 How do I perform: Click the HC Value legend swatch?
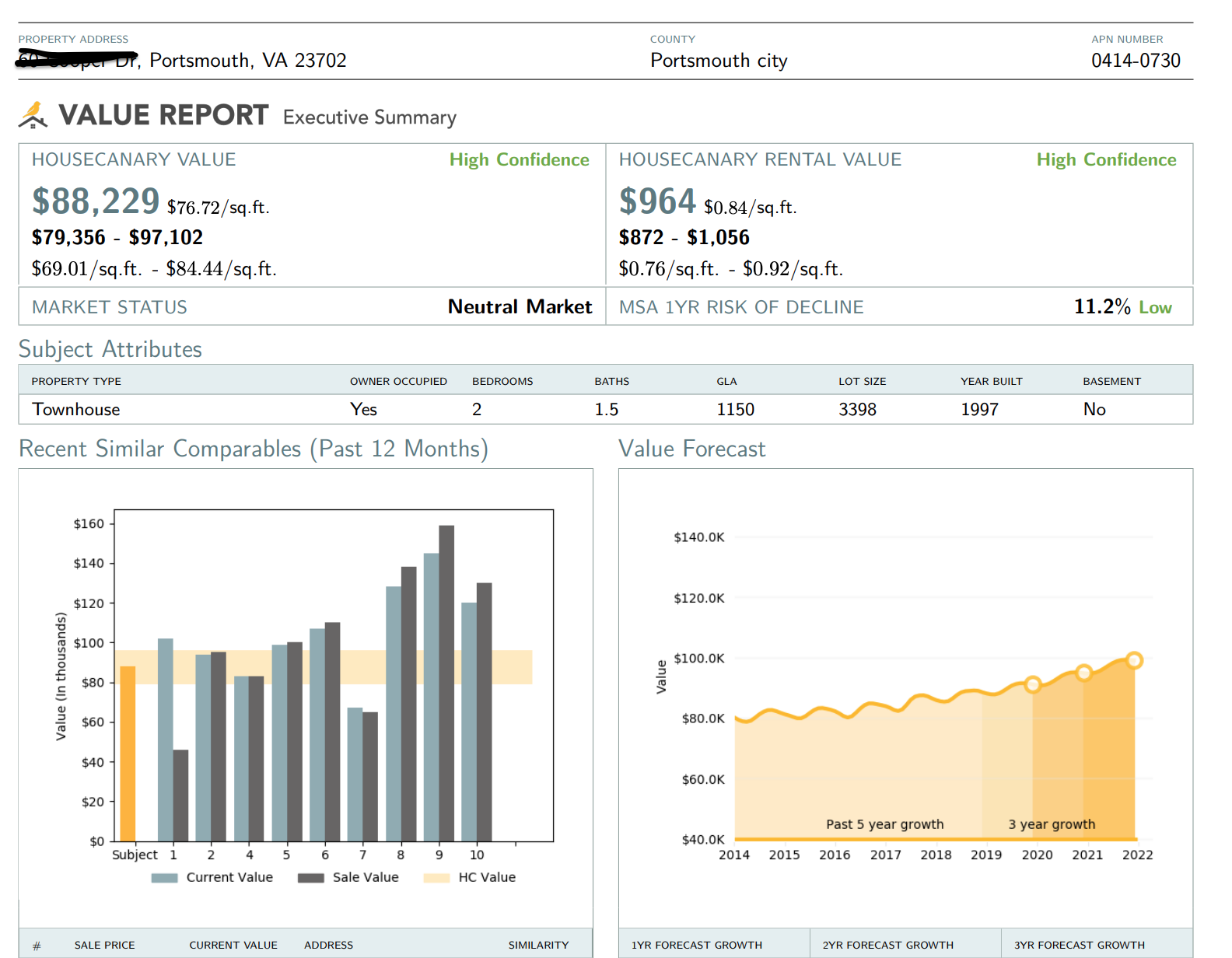pyautogui.click(x=436, y=878)
